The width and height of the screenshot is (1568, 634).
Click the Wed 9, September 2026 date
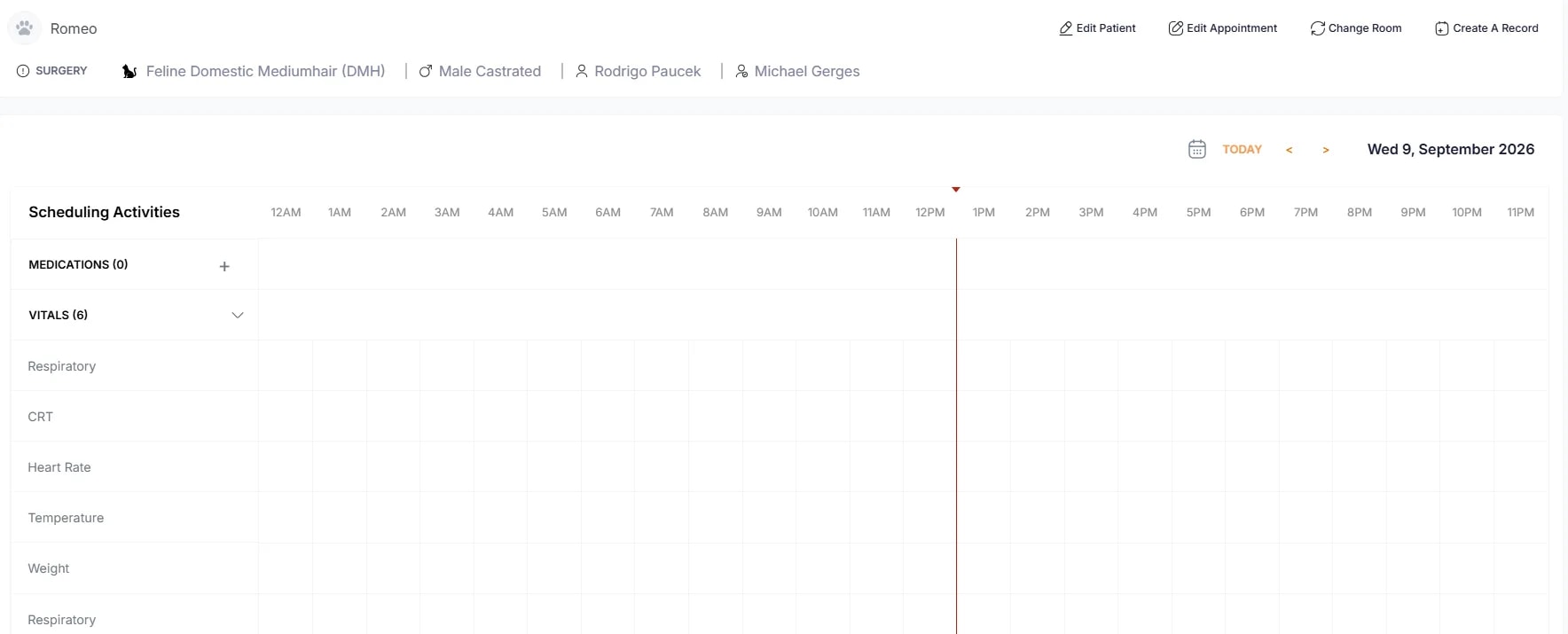1451,149
